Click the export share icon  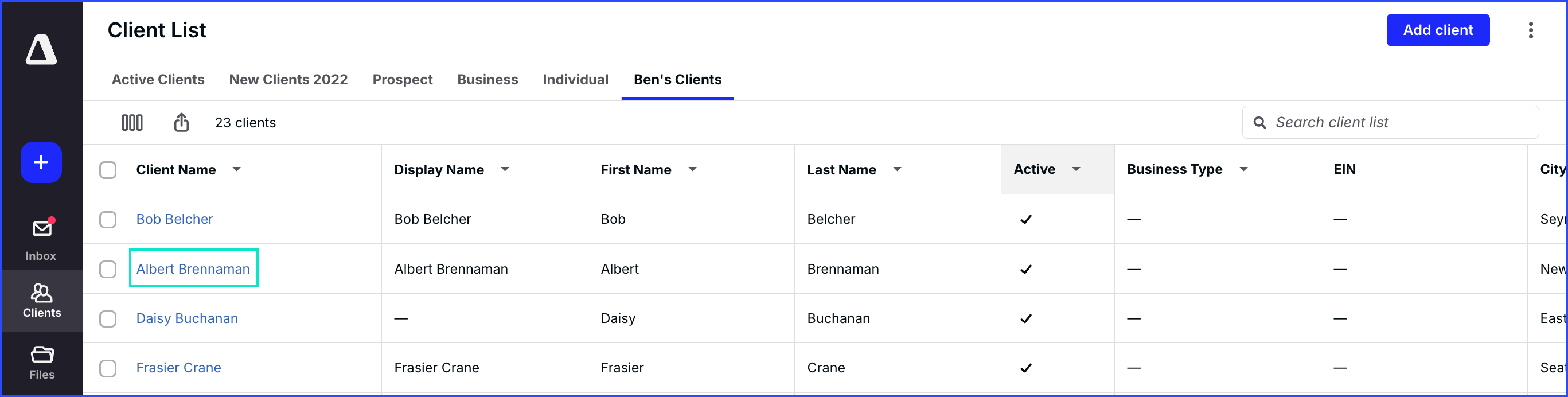(x=181, y=122)
